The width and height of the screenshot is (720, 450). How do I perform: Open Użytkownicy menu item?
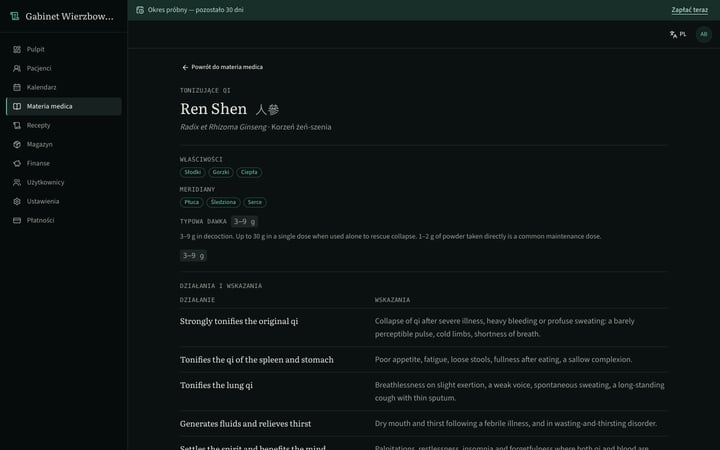64,182
